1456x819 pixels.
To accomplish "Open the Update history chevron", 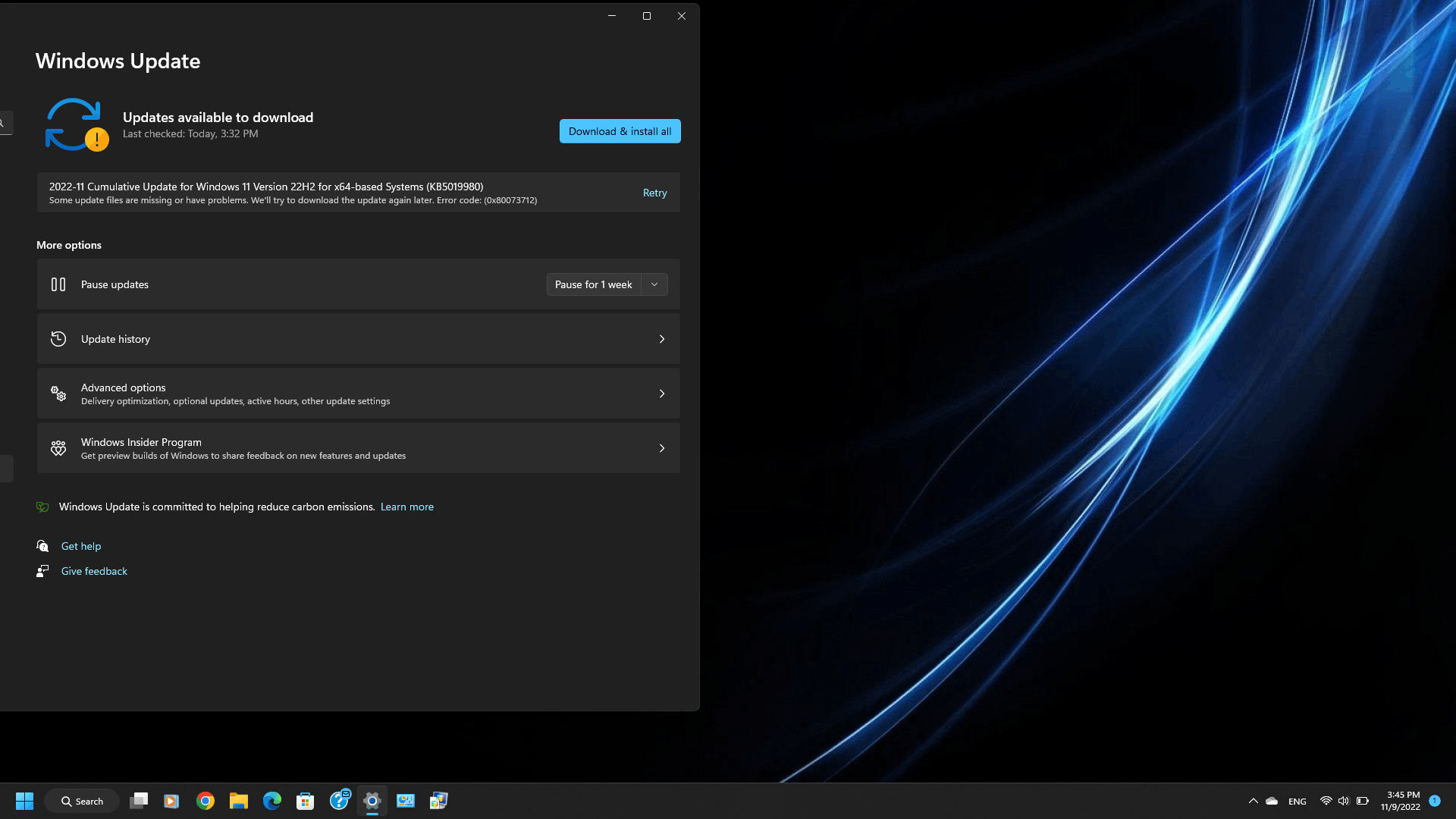I will tap(662, 338).
